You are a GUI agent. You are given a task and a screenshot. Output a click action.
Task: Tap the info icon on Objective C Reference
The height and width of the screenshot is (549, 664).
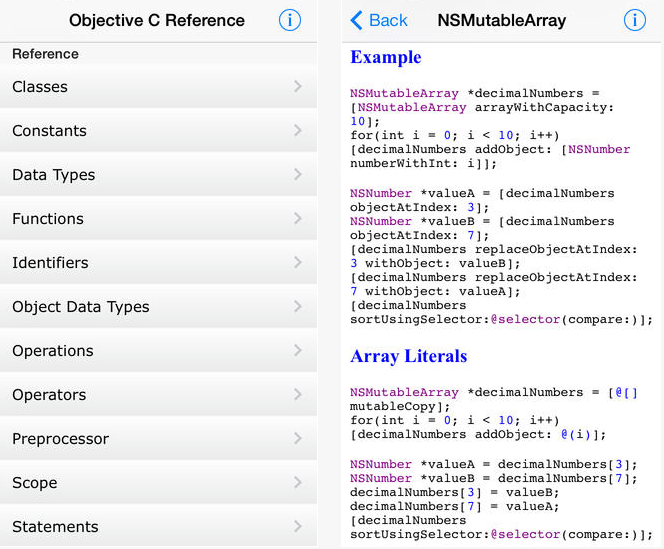pyautogui.click(x=290, y=20)
